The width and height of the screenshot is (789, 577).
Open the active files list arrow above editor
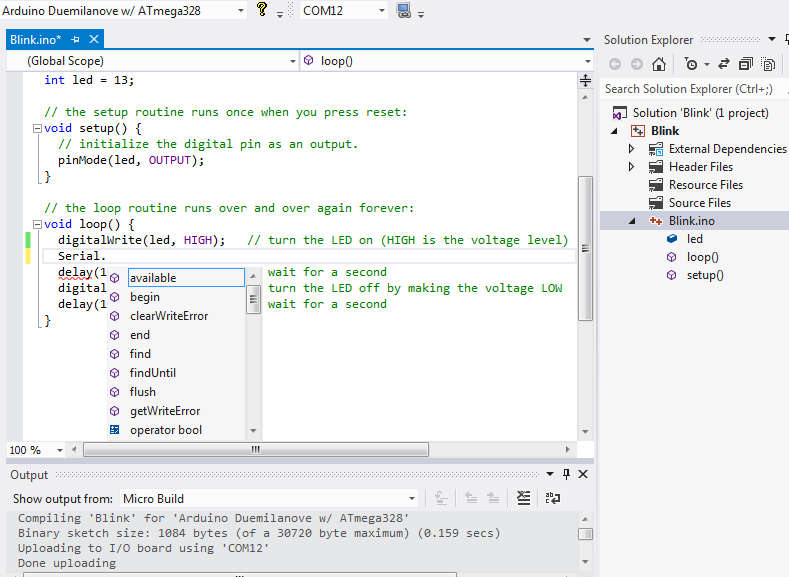tap(587, 39)
